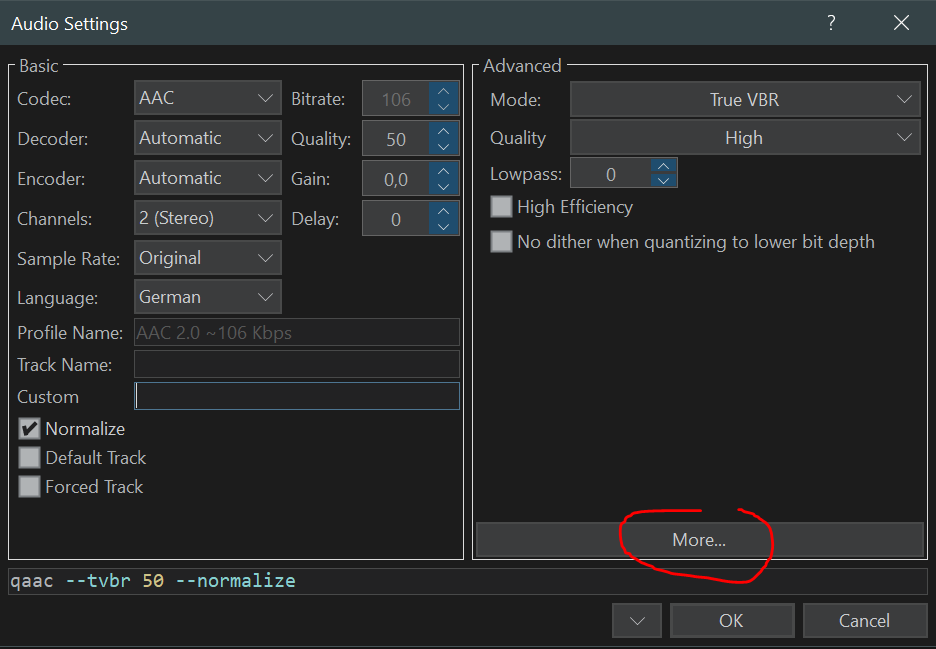Expand the small arrow button beside OK
This screenshot has width=936, height=649.
(637, 620)
